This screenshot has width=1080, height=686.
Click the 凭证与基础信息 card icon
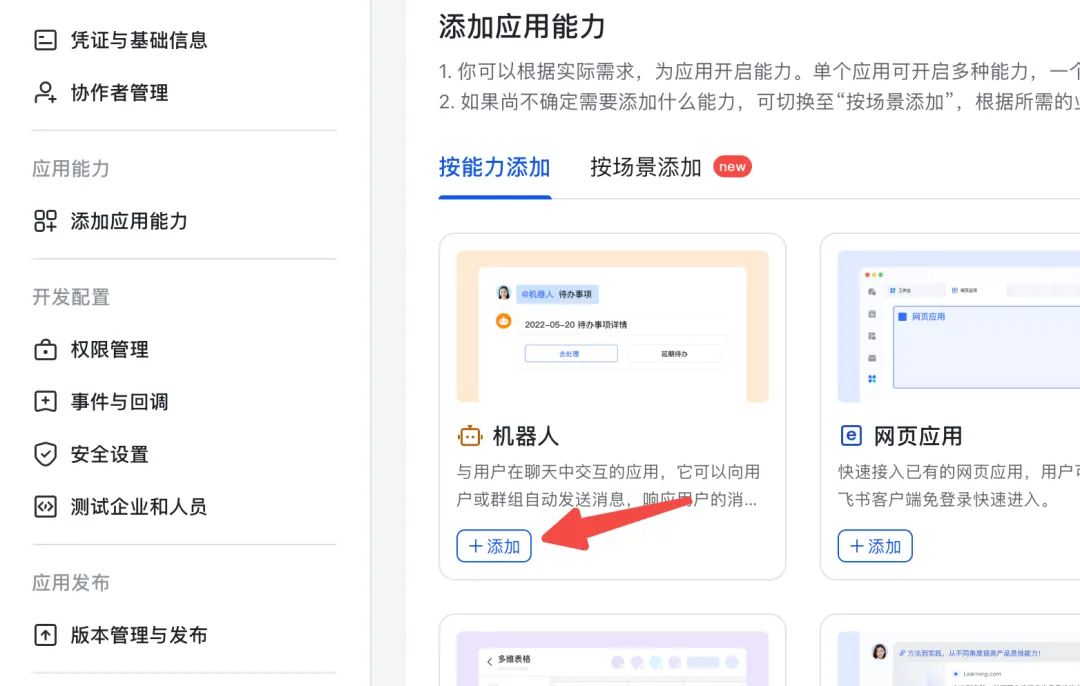(45, 40)
